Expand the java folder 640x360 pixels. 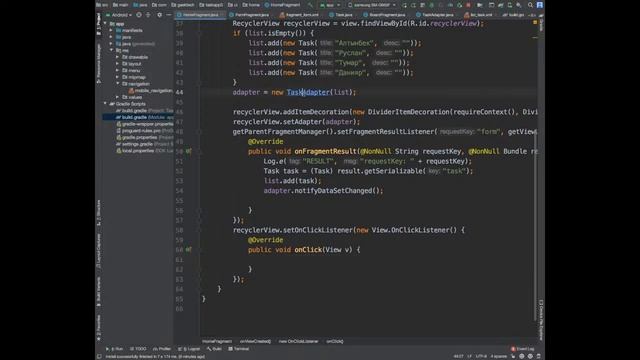click(111, 37)
